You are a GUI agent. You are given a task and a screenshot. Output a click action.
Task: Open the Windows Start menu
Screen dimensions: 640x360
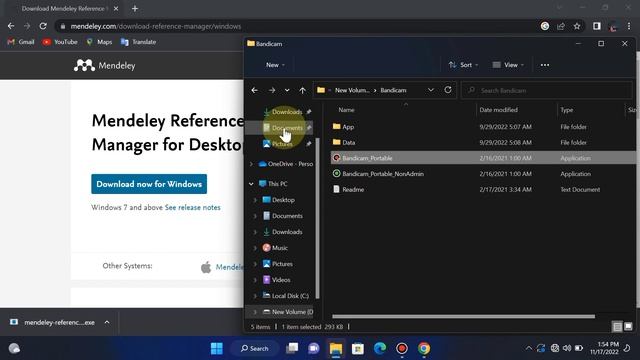tap(217, 349)
